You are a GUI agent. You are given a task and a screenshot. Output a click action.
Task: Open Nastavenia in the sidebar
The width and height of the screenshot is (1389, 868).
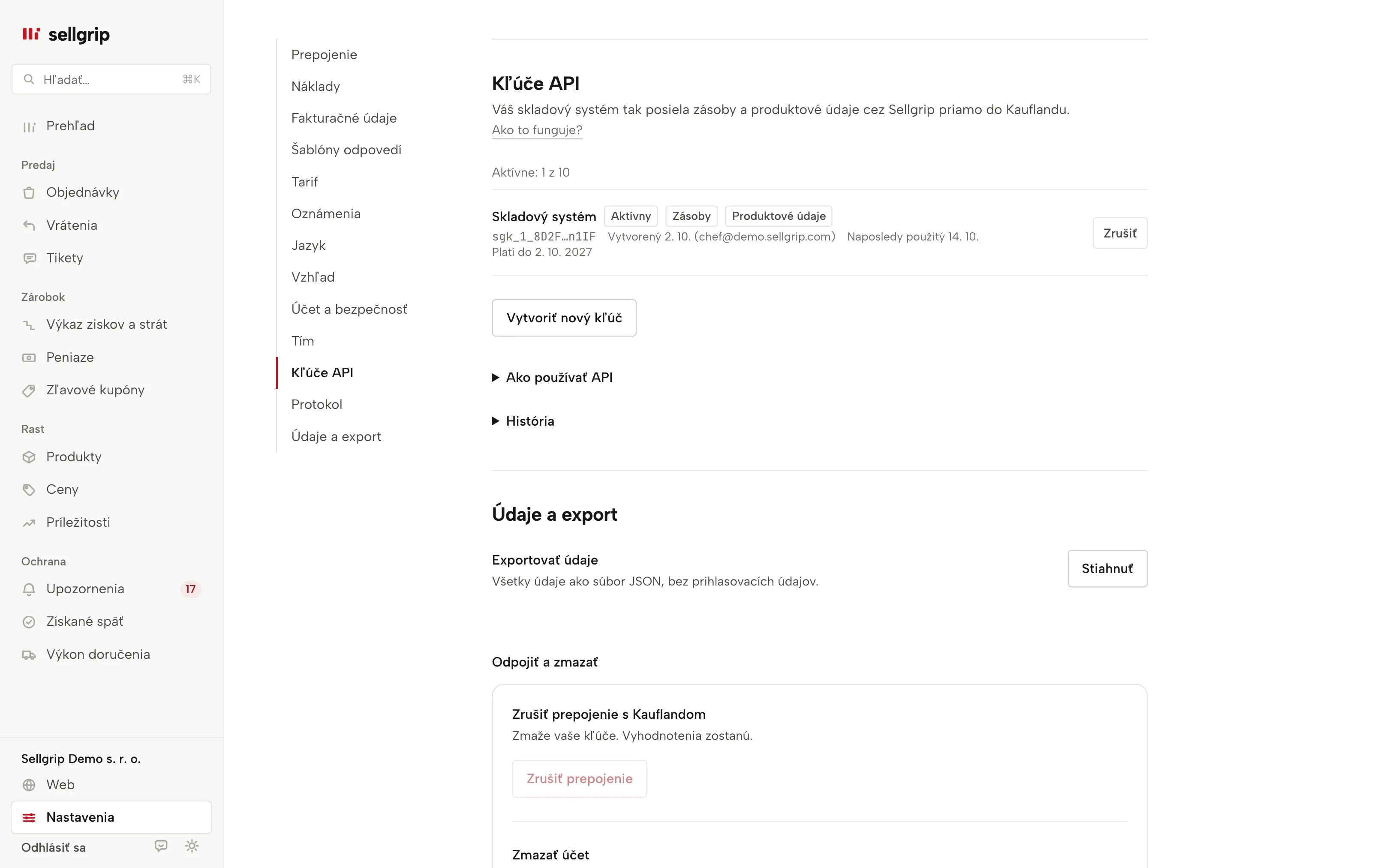[111, 817]
